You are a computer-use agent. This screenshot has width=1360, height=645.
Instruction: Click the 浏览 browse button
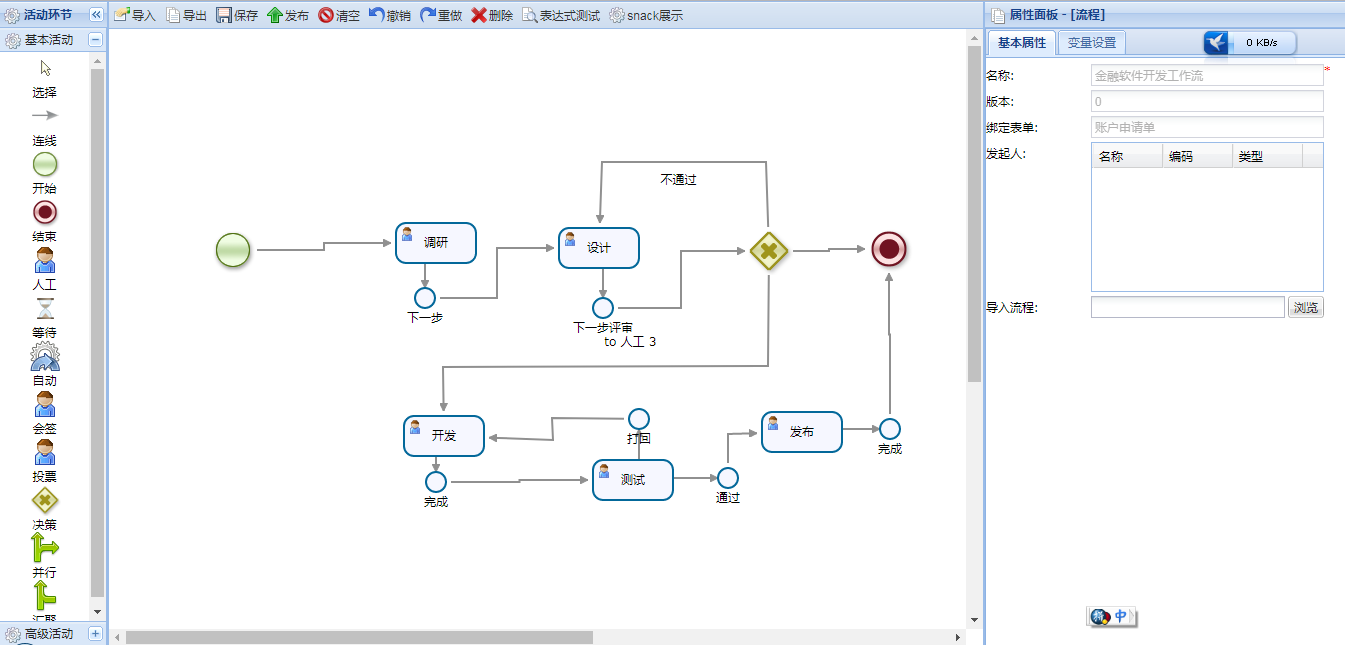[1305, 307]
